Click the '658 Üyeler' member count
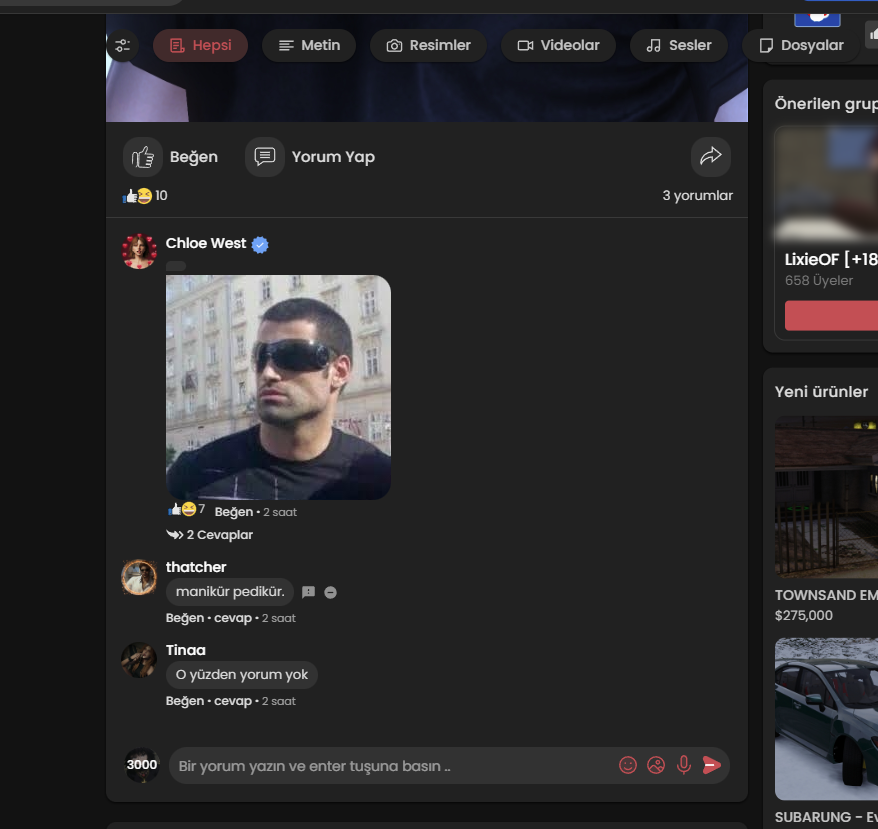878x829 pixels. [x=819, y=281]
